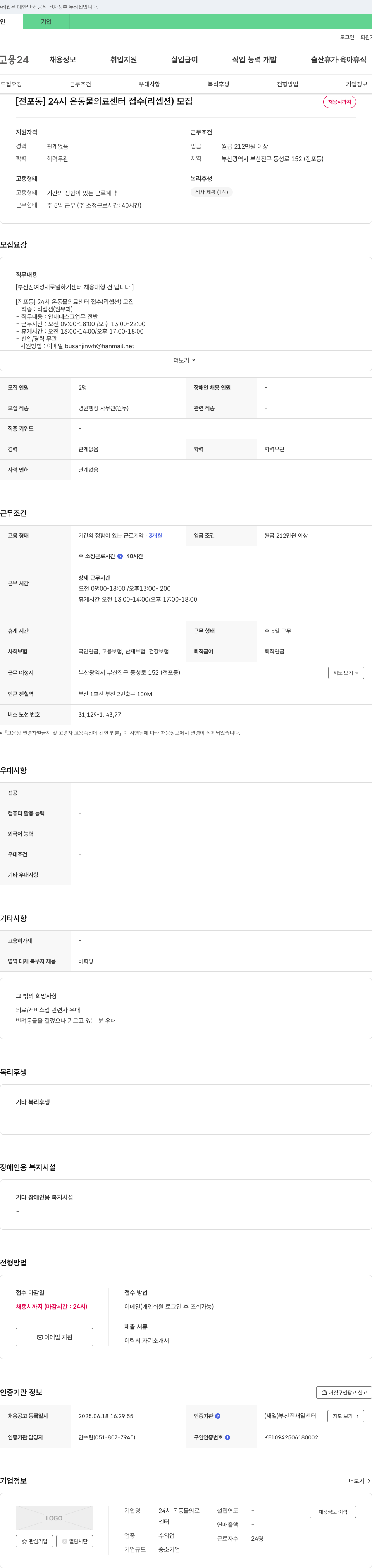This screenshot has width=372, height=1568.
Task: Open the 실업급여 menu
Action: click(184, 60)
